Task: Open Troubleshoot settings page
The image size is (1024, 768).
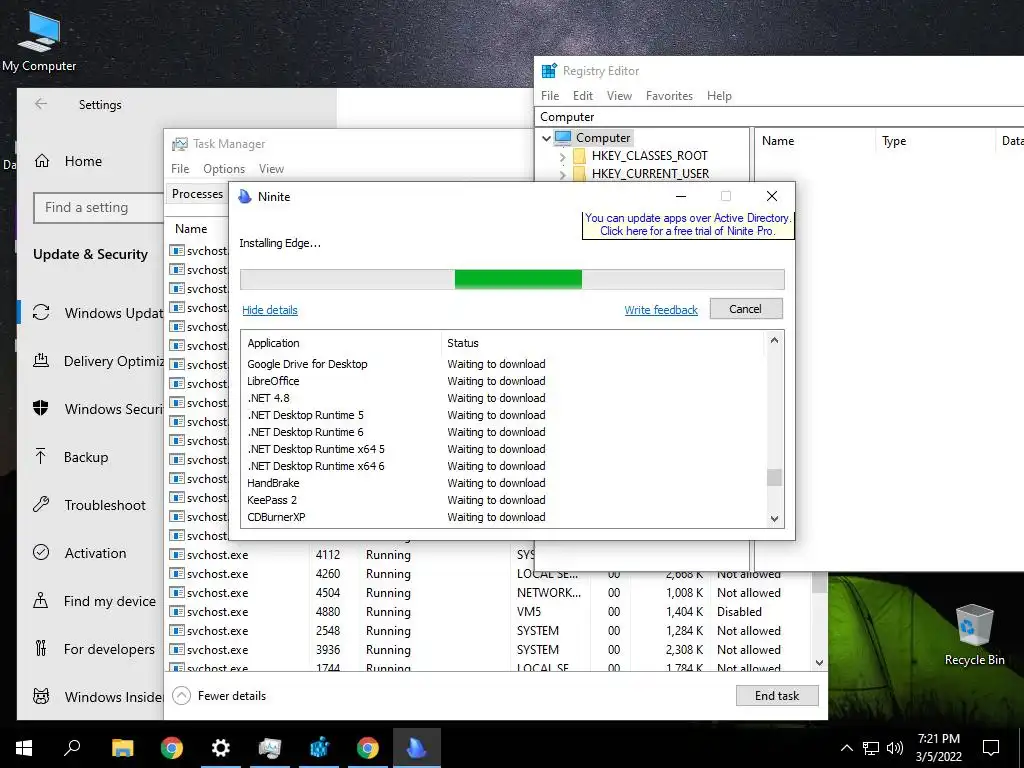Action: [x=91, y=505]
